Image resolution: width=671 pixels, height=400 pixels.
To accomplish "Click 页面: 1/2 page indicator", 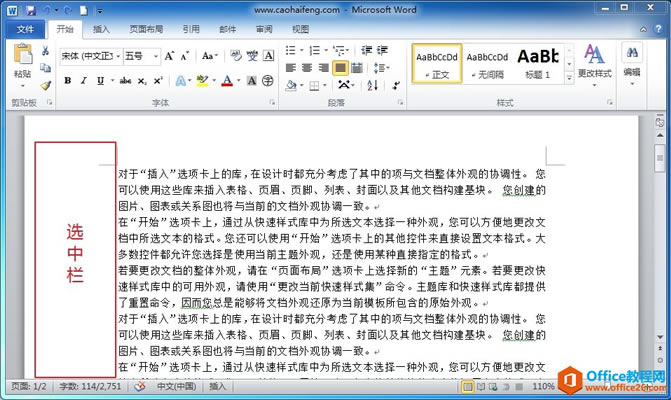I will [28, 387].
